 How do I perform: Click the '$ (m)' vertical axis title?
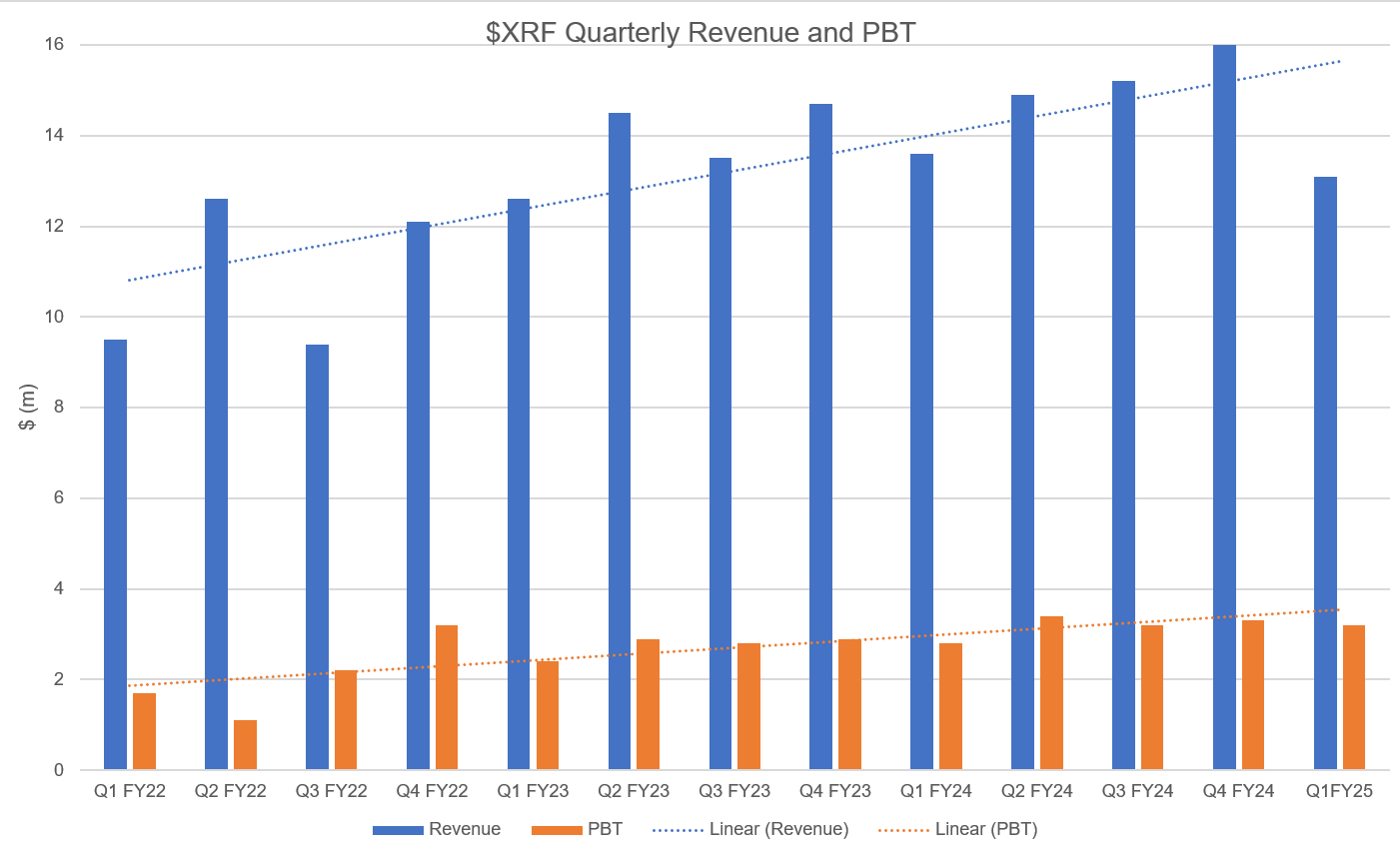point(28,408)
